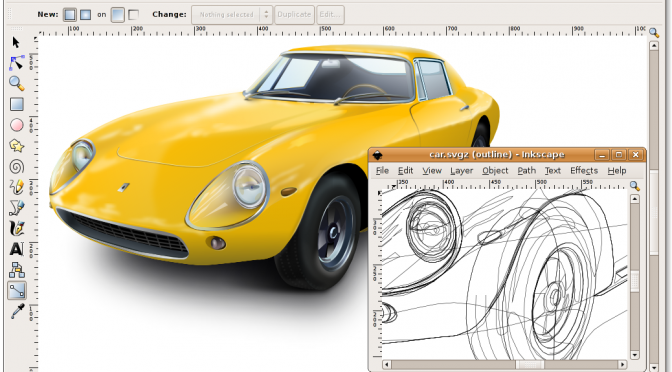The image size is (672, 372).
Task: Choose the Zoom magnifier tool in toolbox
Action: pos(17,84)
